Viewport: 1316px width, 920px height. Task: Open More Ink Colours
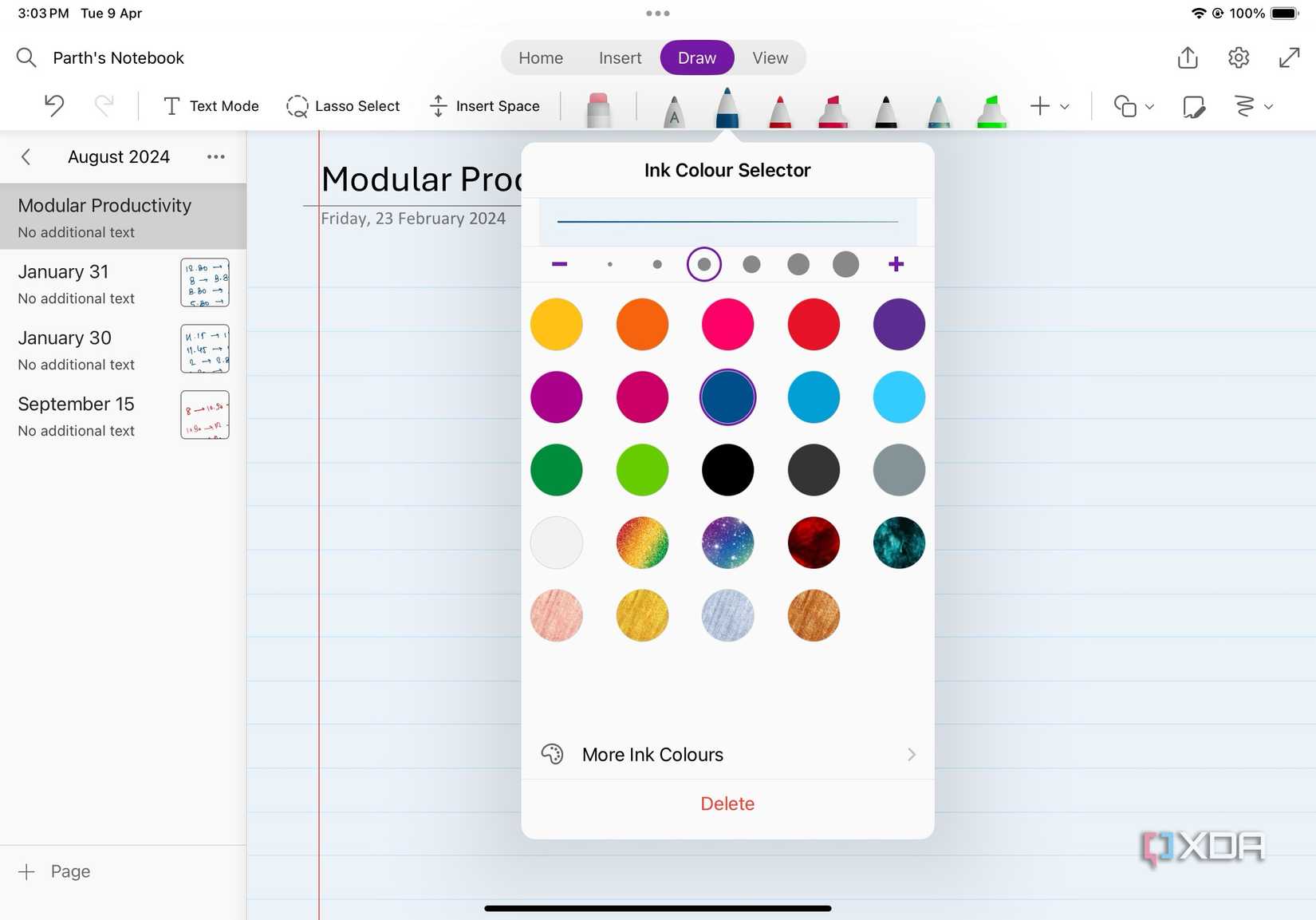652,754
